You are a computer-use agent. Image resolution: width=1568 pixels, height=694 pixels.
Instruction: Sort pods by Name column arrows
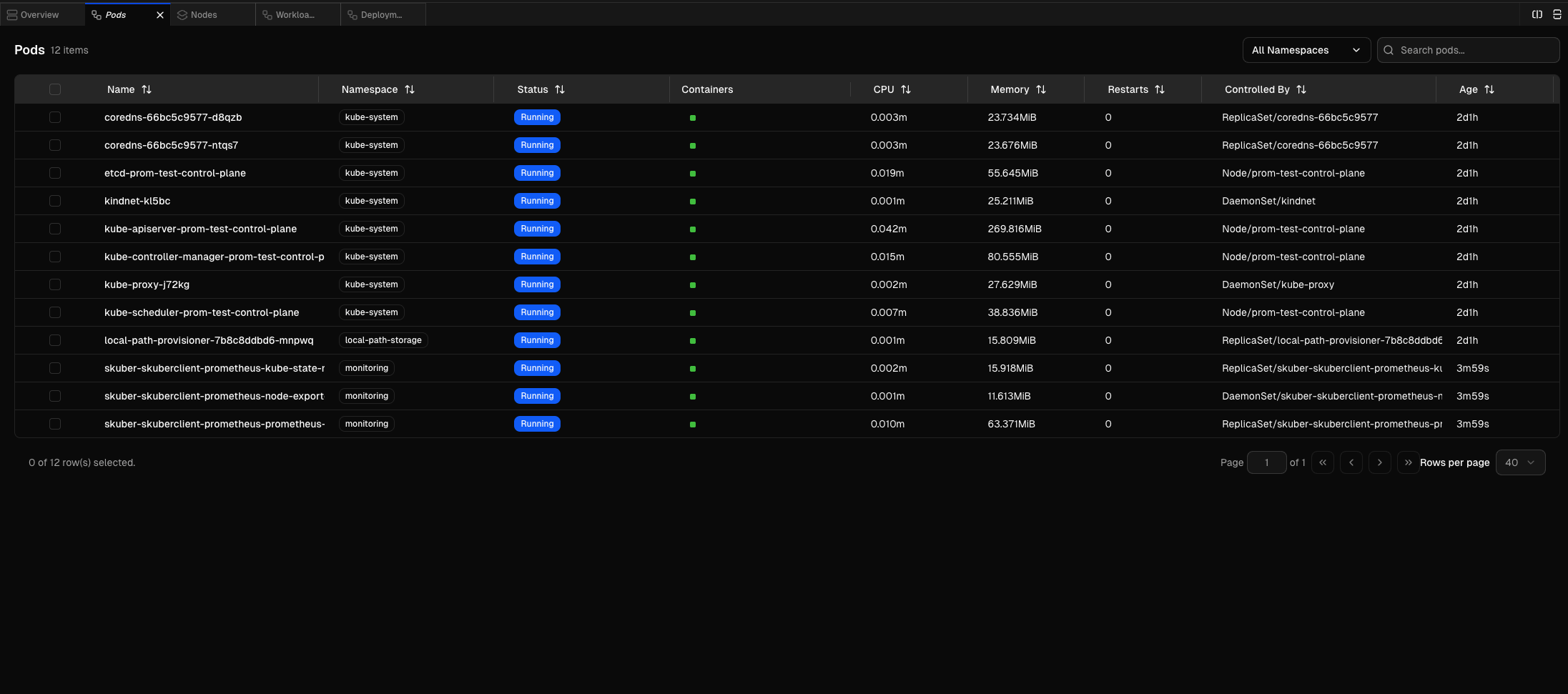point(147,89)
